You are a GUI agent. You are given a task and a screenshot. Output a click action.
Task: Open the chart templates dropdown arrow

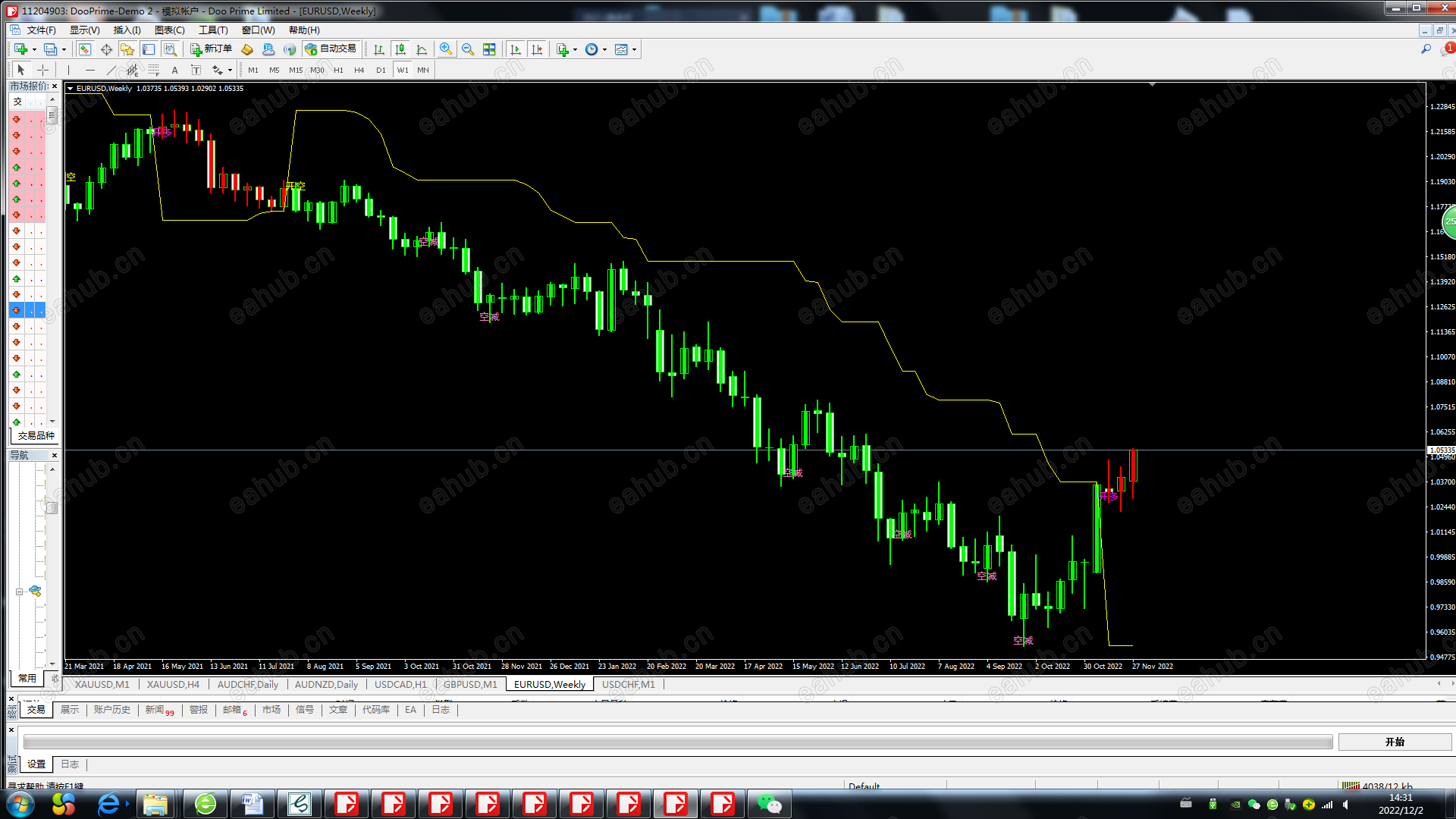click(x=635, y=50)
